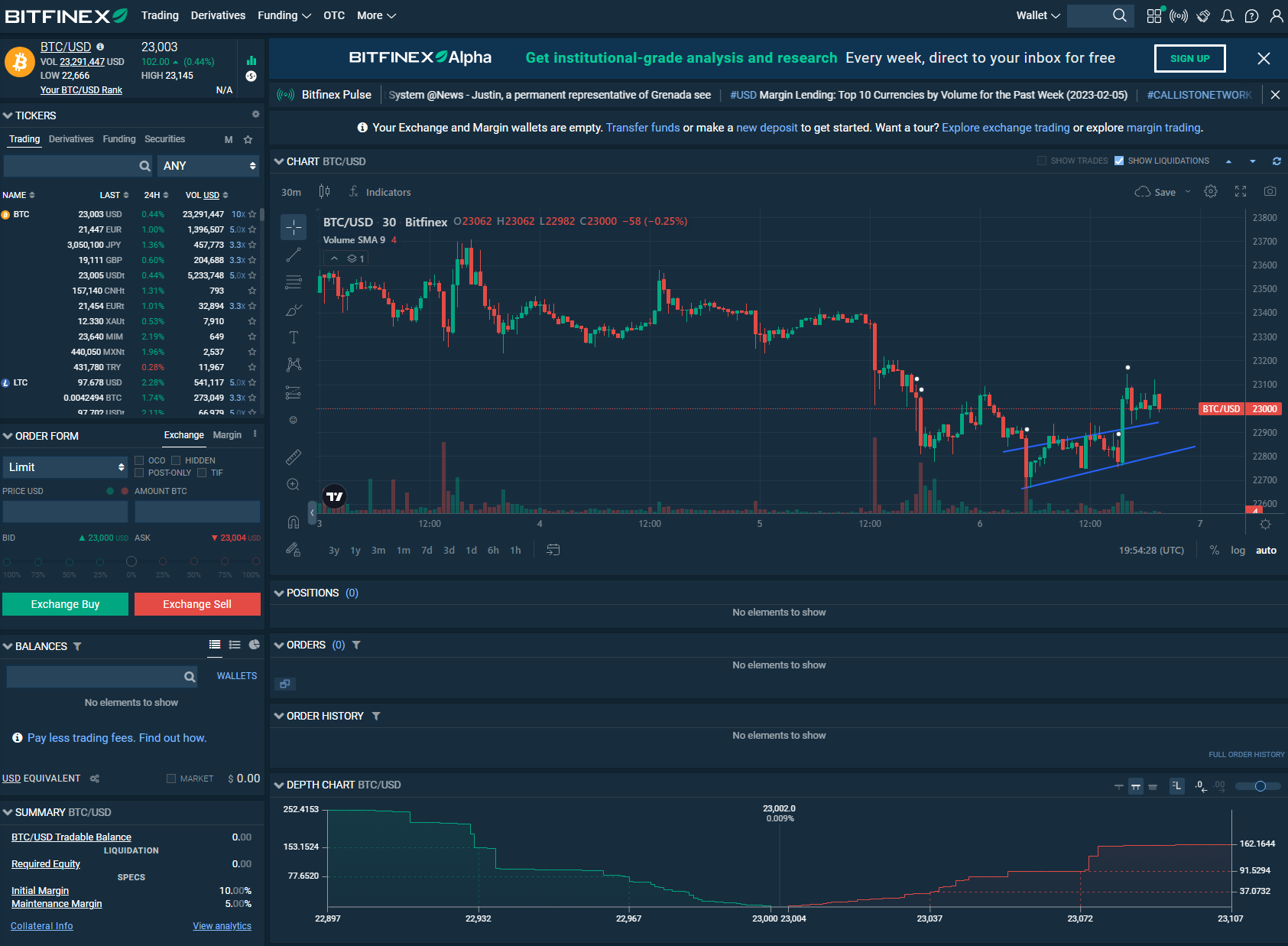1288x946 pixels.
Task: Change the candlestick chart style
Action: point(325,192)
